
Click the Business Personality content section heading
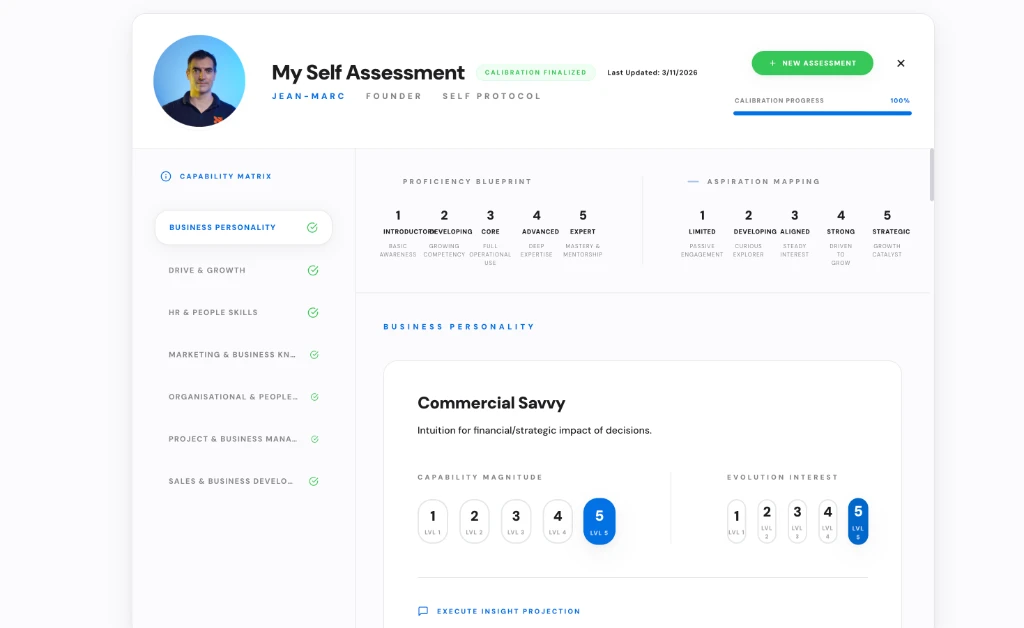459,326
